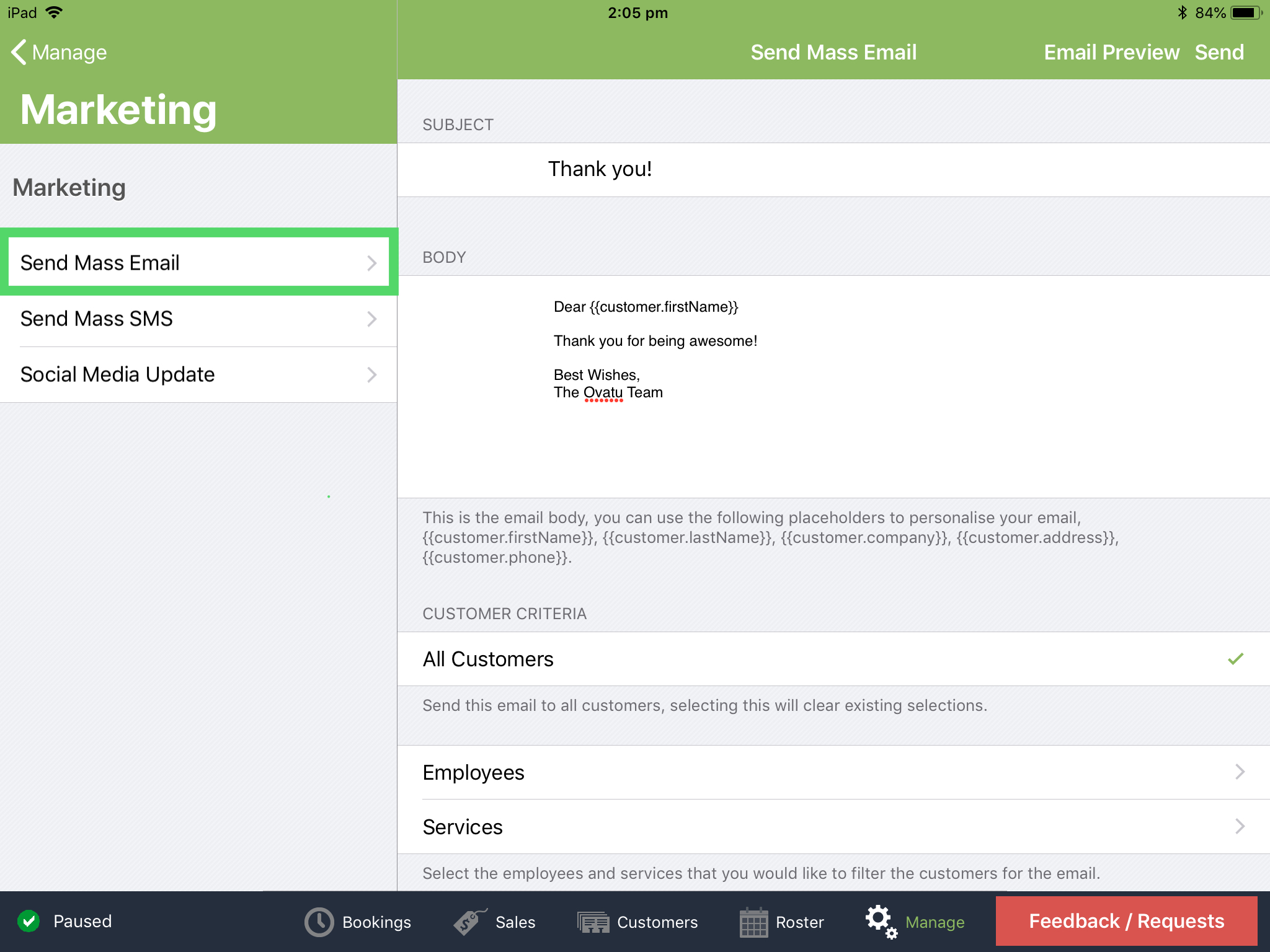
Task: Switch to the Roster tab label
Action: pyautogui.click(x=799, y=922)
